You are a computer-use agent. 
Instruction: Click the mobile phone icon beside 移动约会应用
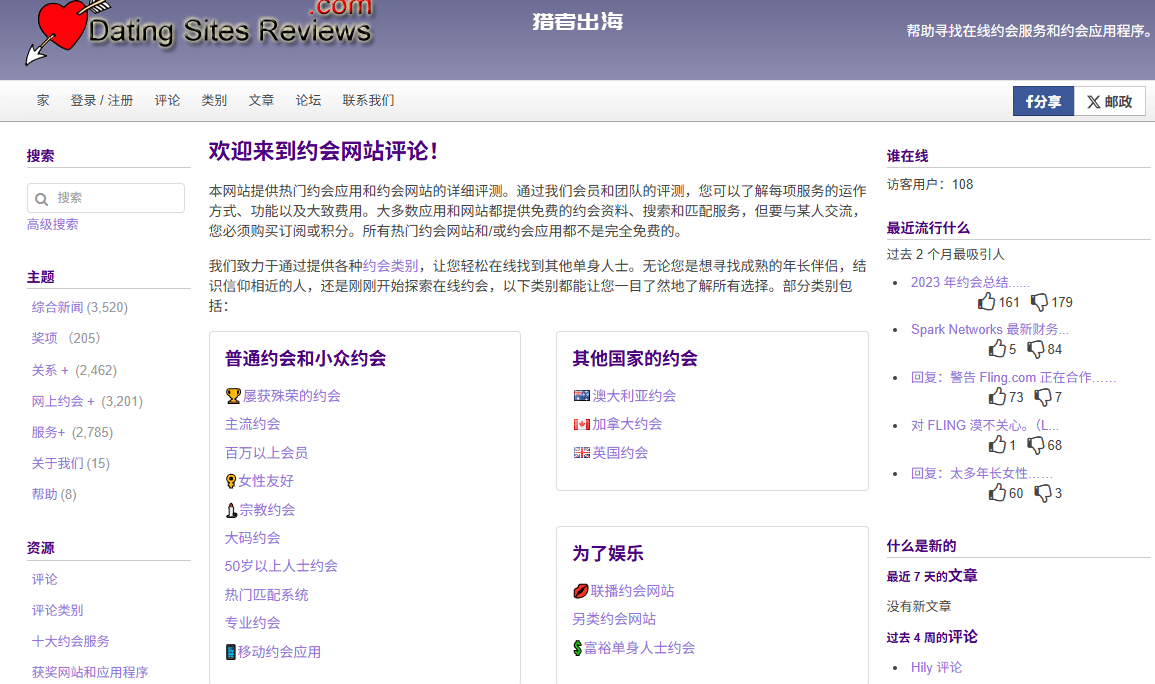click(231, 652)
